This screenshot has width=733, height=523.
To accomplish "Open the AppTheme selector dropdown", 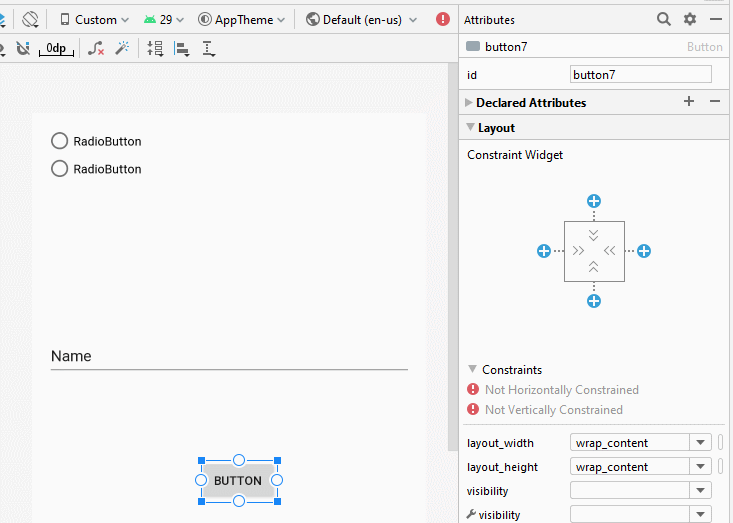I will tap(241, 20).
